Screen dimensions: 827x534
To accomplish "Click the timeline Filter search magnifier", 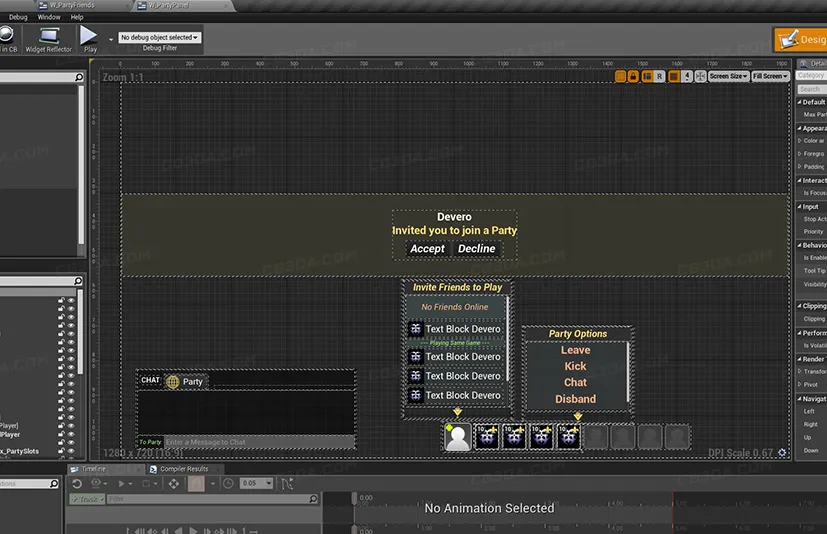I will click(313, 499).
